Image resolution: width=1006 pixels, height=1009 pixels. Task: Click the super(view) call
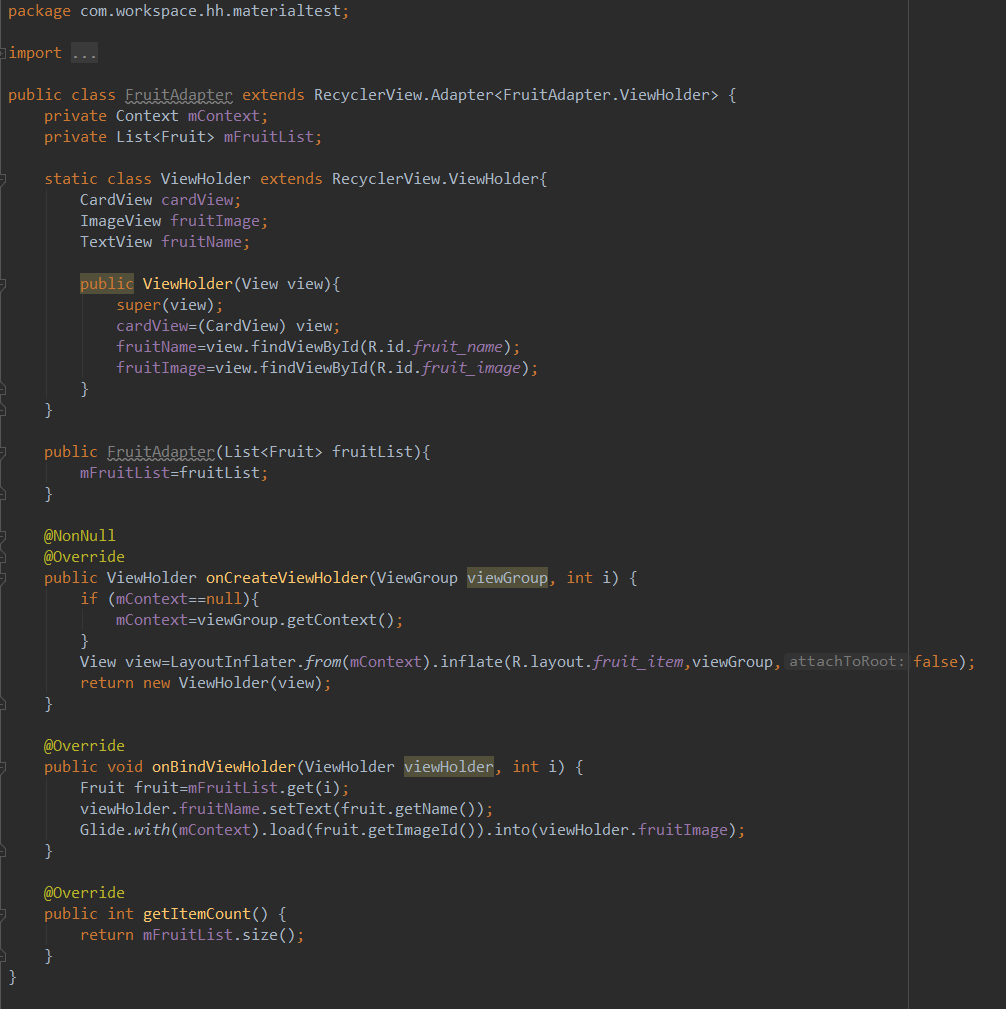click(x=165, y=305)
